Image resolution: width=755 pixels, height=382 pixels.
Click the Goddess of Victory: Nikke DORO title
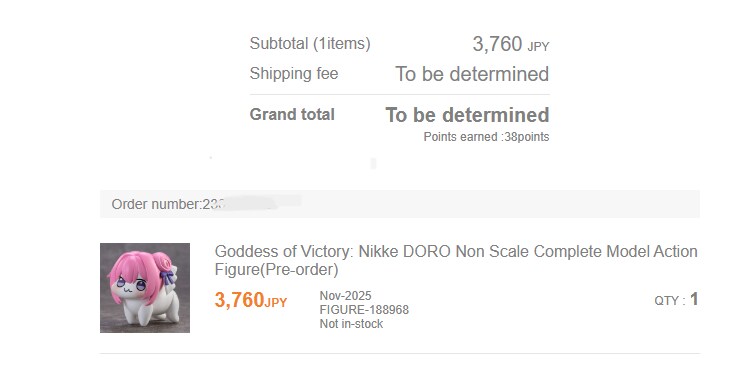pyautogui.click(x=456, y=260)
